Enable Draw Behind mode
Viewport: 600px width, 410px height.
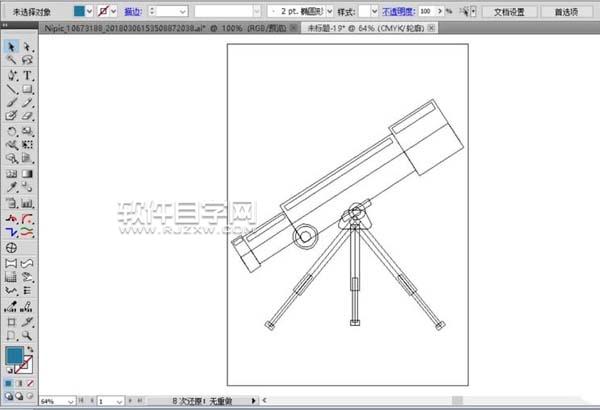(x=19, y=396)
